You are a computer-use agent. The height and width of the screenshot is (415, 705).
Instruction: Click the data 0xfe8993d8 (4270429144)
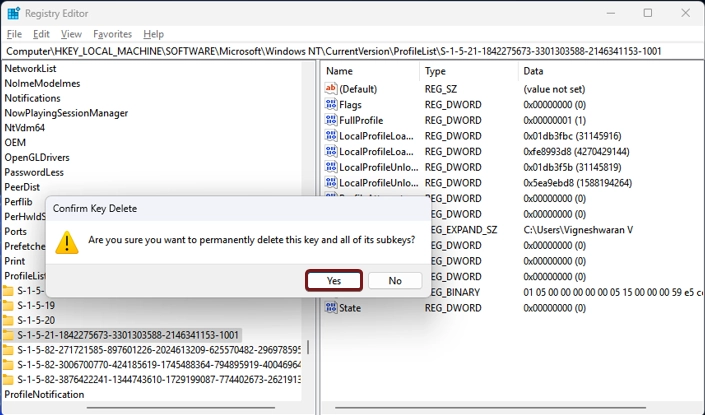(x=576, y=152)
